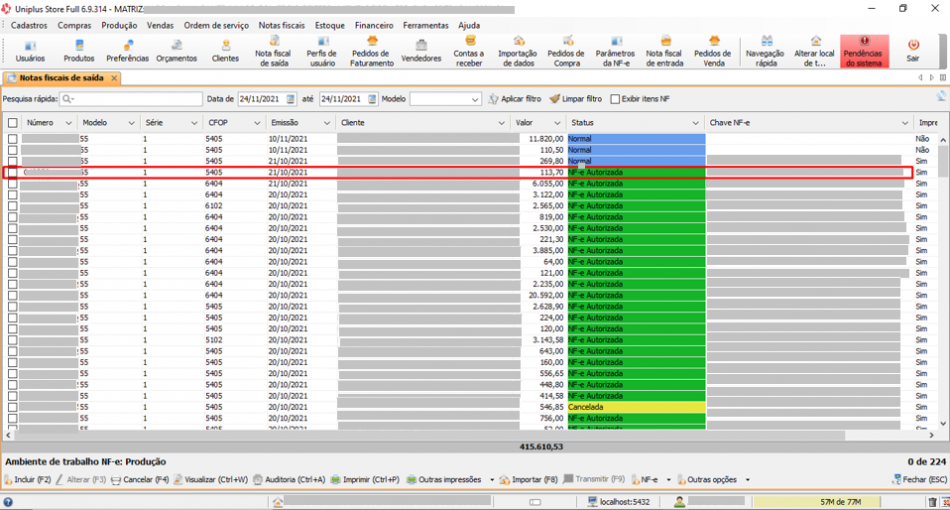Open the Estoque menu
Viewport: 950px width, 510px height.
click(330, 25)
